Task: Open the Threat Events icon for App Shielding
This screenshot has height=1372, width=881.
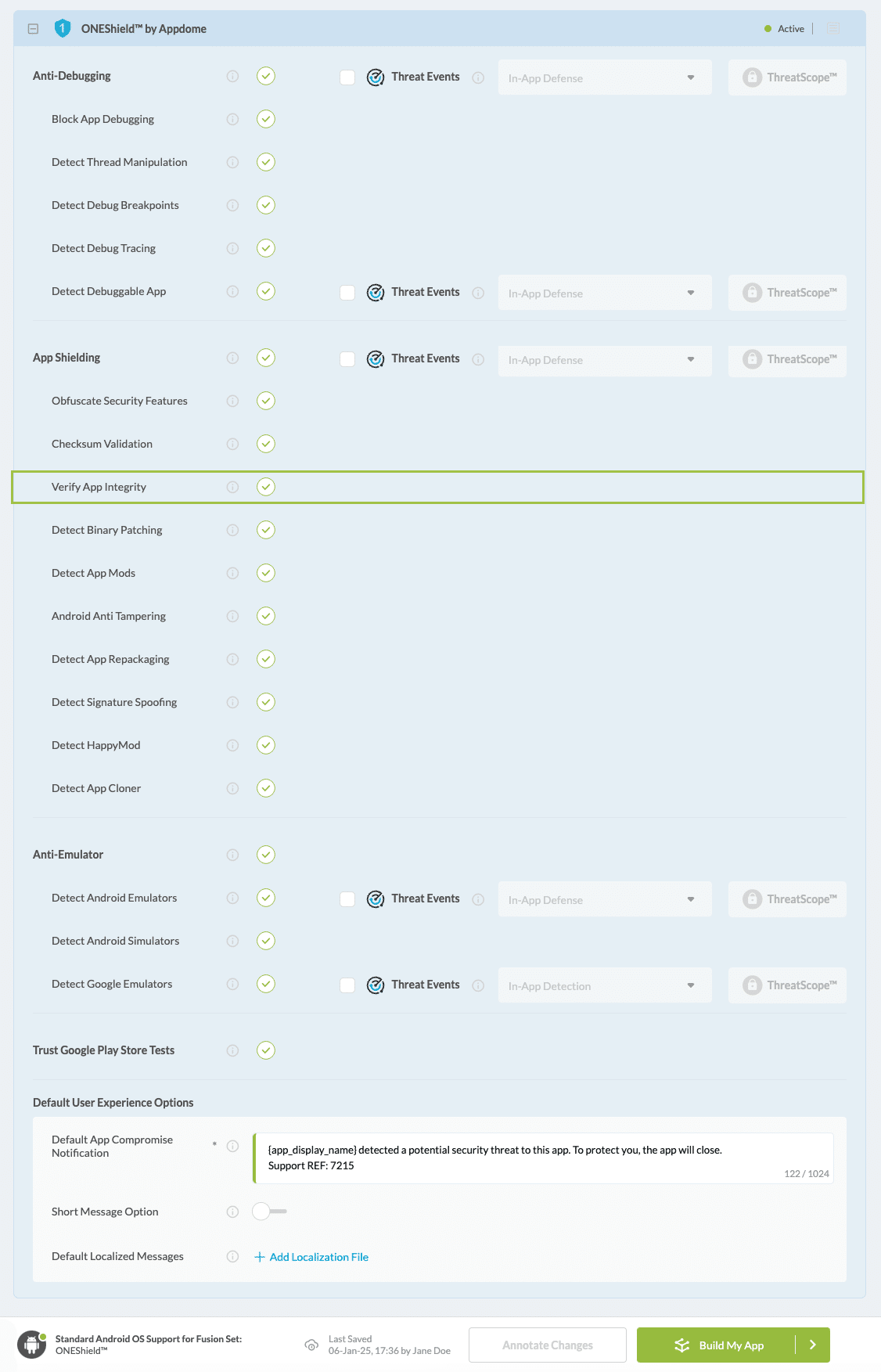Action: pyautogui.click(x=376, y=358)
